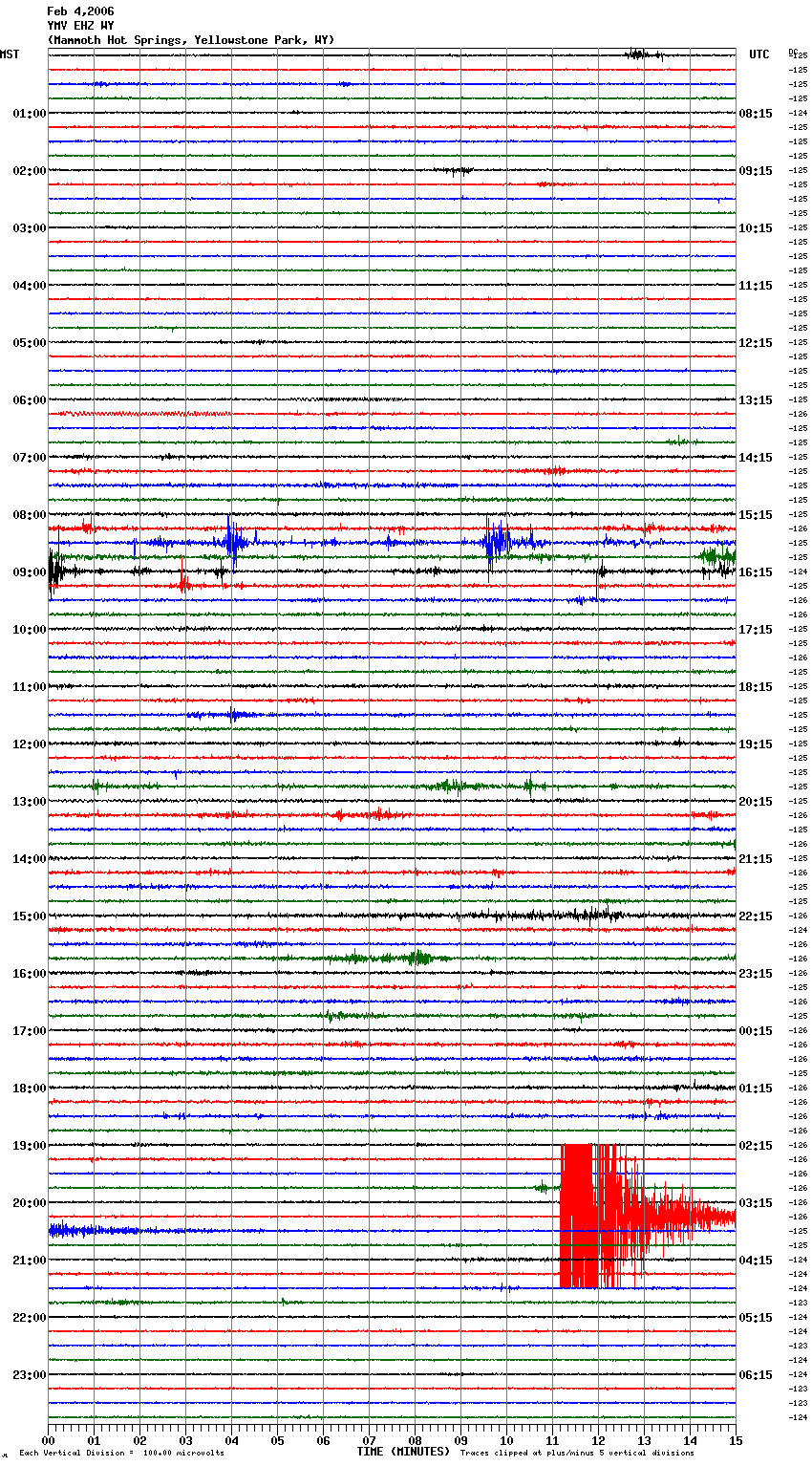The image size is (812, 1466).
Task: Click the "15:00" MST hour label
Action: point(29,916)
